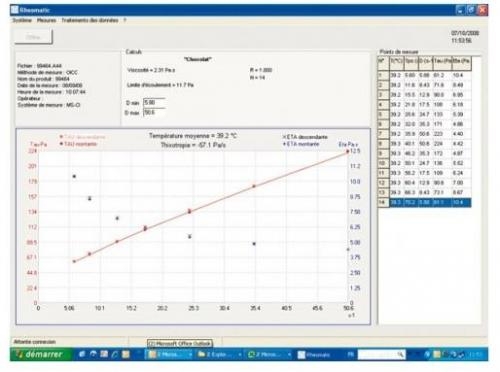This screenshot has height=372, width=500.
Task: Select row 8 header in Points de mesure
Action: (x=383, y=144)
